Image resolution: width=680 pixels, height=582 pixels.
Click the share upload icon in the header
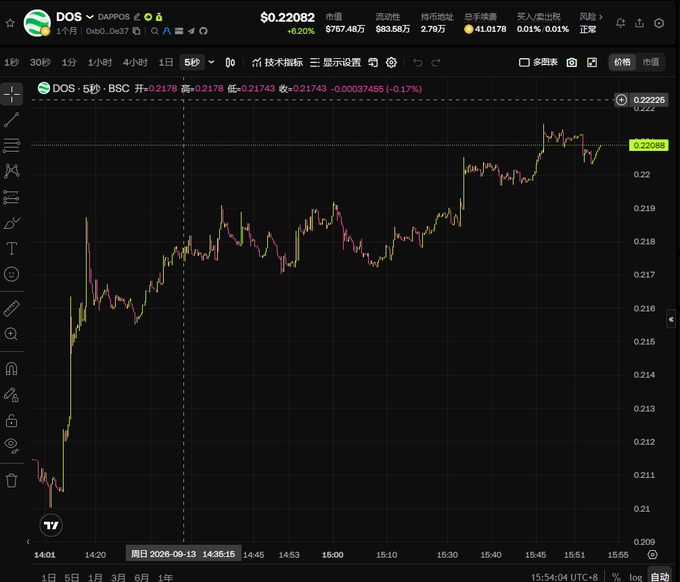(x=639, y=23)
